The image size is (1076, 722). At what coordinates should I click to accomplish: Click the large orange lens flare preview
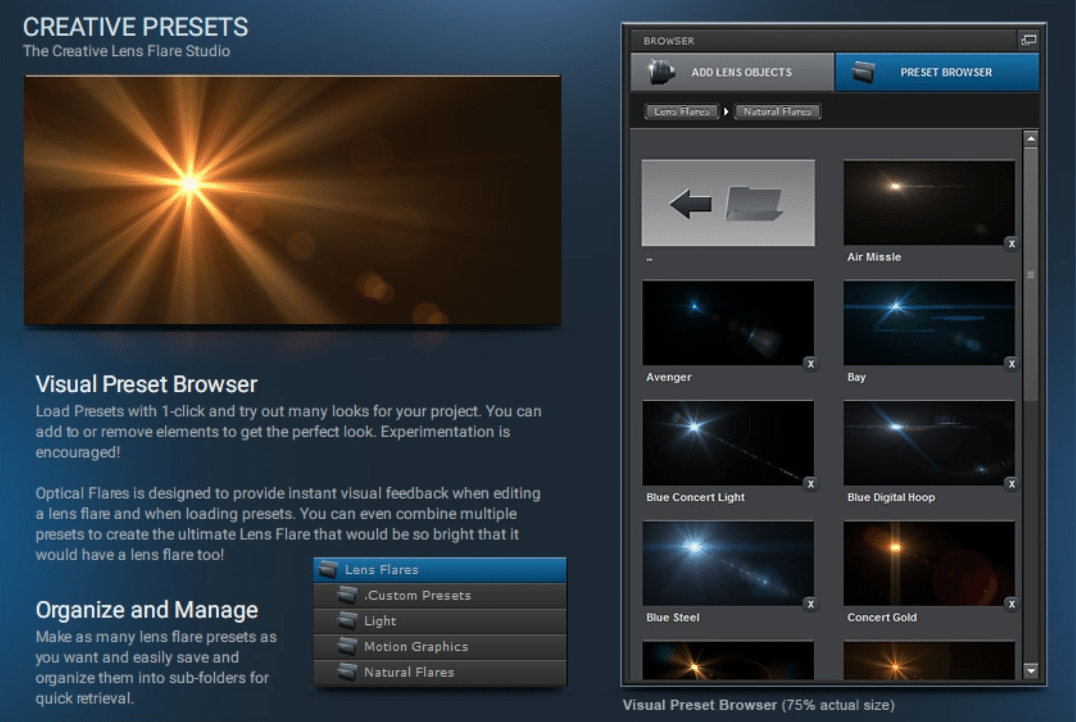291,200
